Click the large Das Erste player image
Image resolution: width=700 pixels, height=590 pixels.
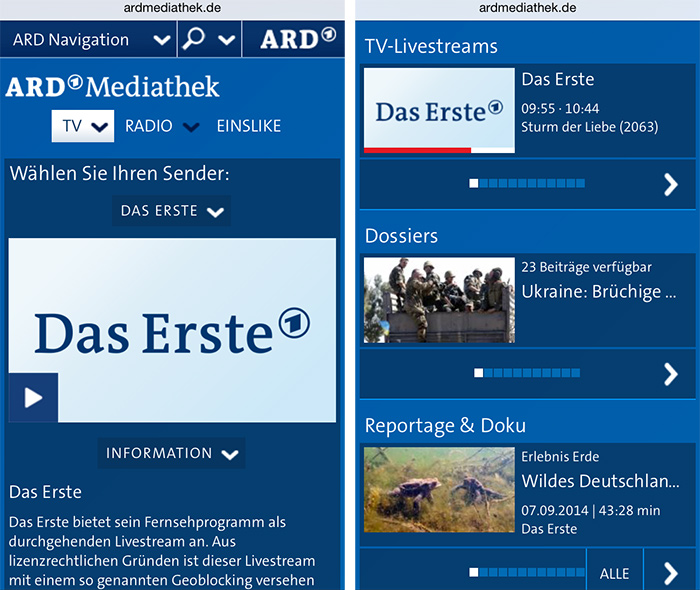[172, 330]
